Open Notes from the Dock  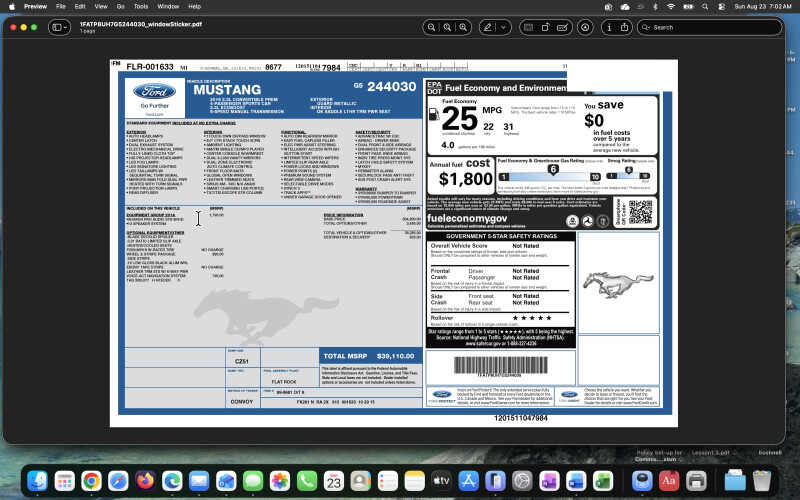point(414,481)
